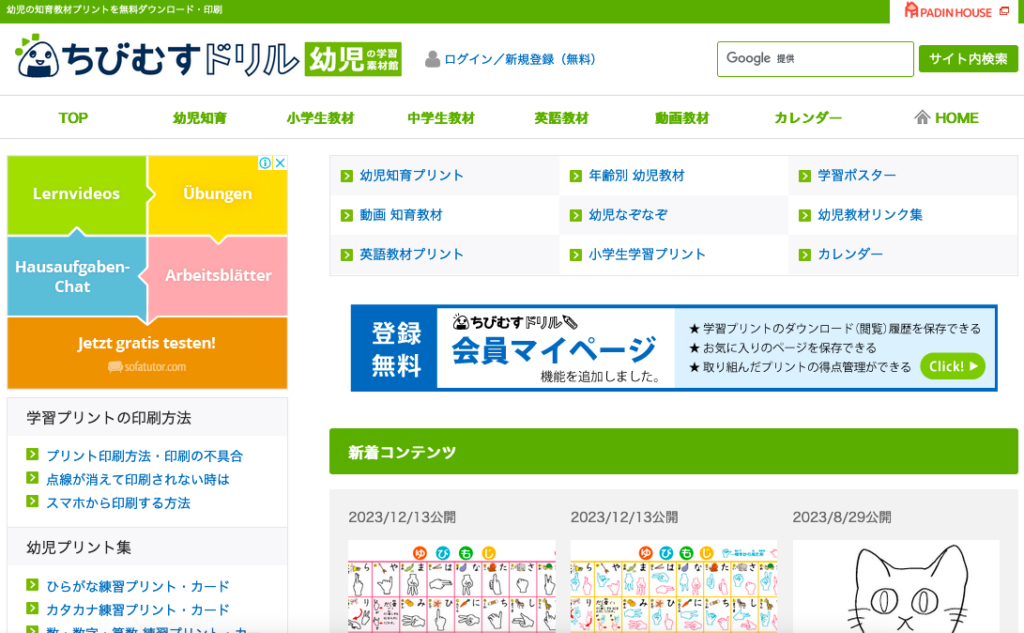
Task: Click the arrow icon beside カレンダー link
Action: click(805, 254)
